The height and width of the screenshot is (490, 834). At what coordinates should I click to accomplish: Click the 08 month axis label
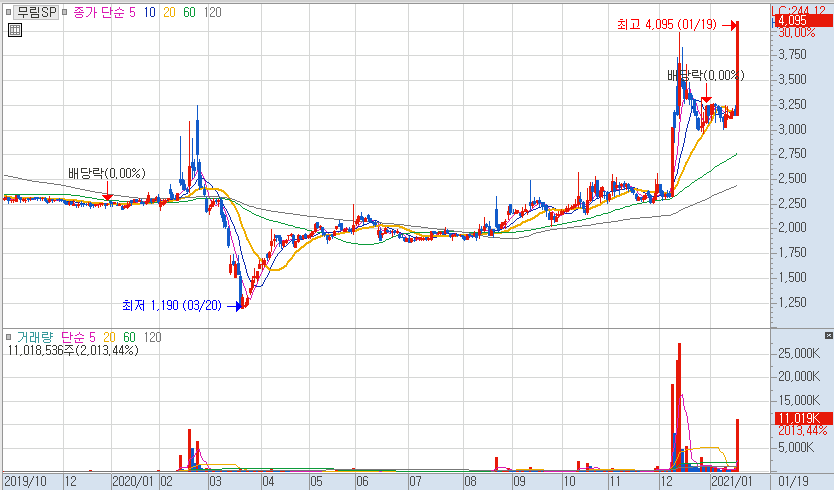[470, 481]
